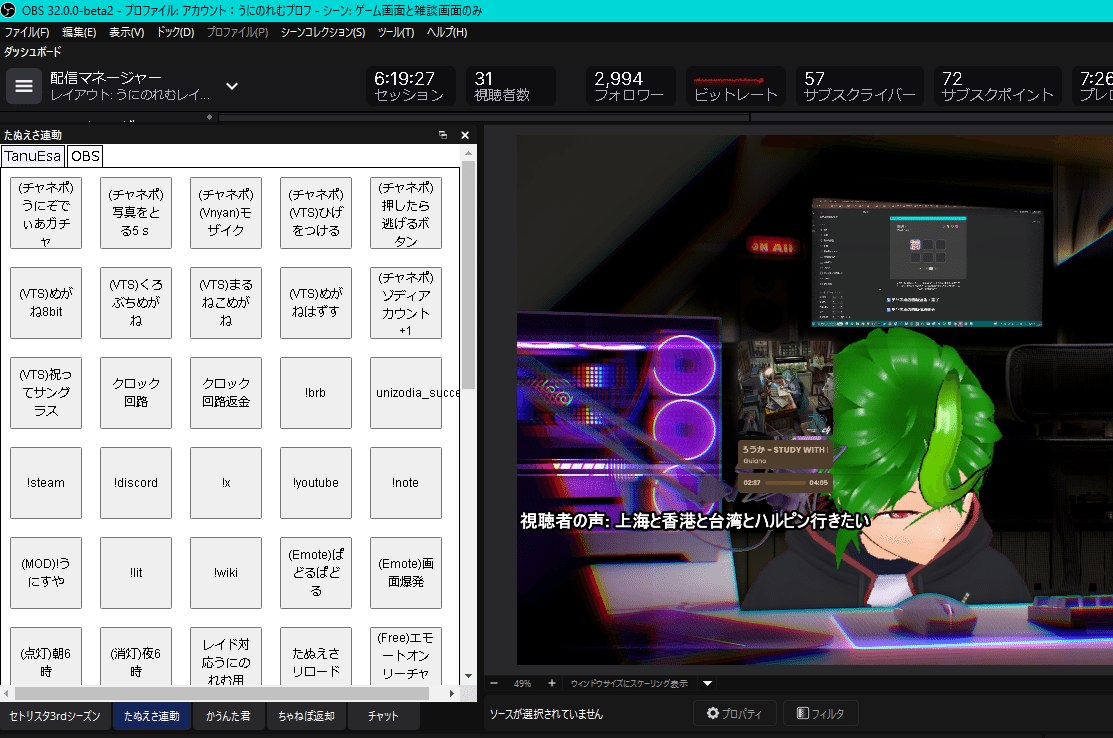
Task: Send the !wiki command button
Action: [226, 573]
